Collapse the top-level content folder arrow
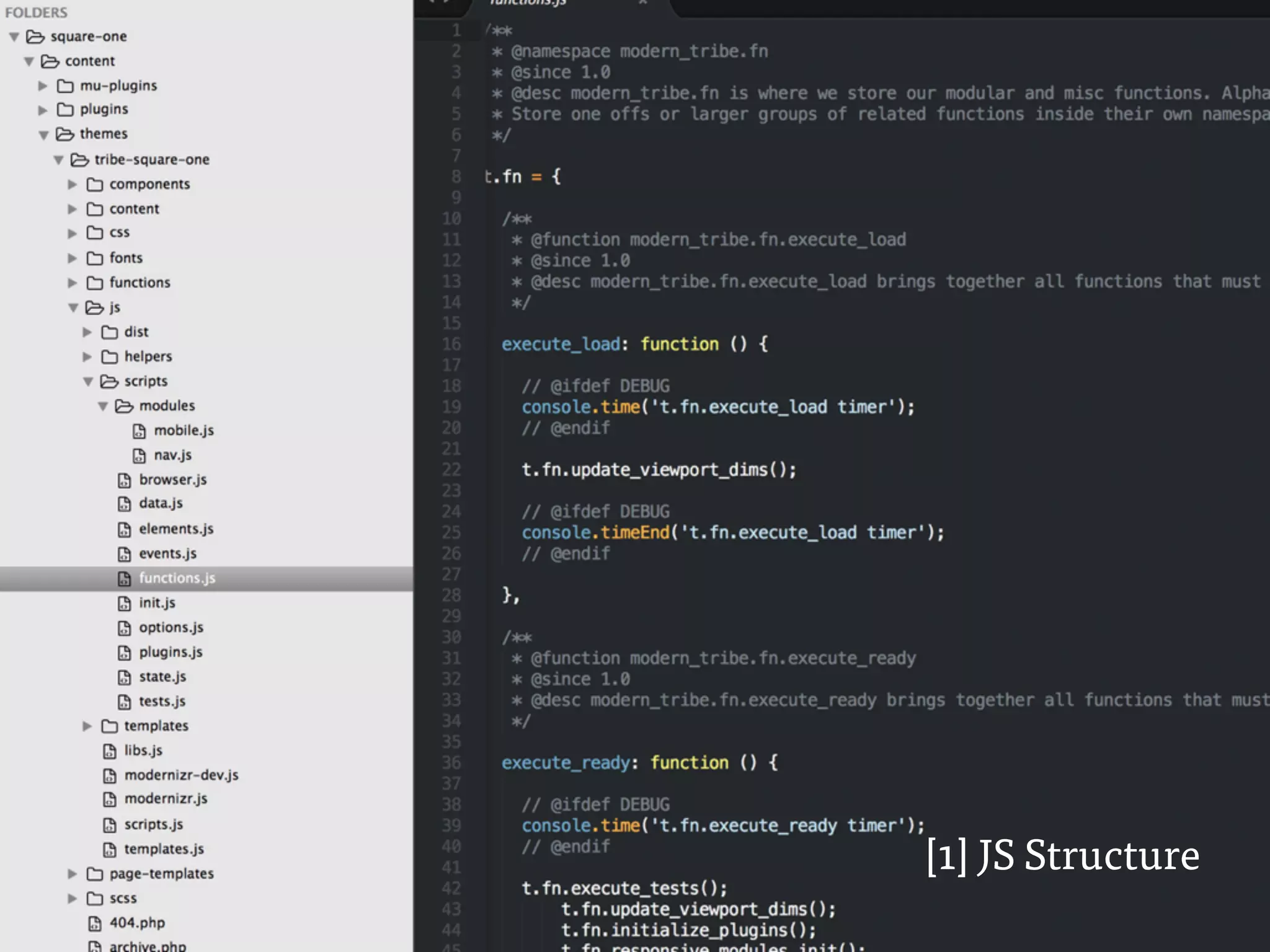This screenshot has height=952, width=1270. [29, 61]
